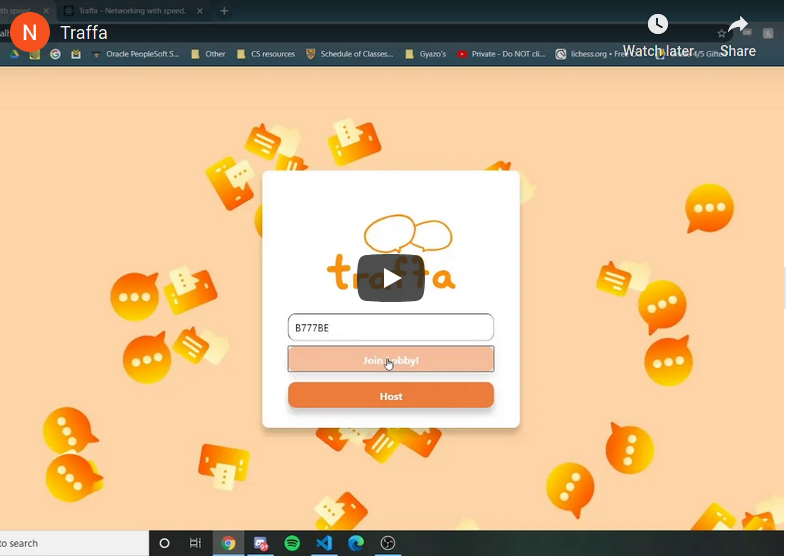
Task: Switch to the Traffa - Networking with speed tab
Action: (132, 11)
